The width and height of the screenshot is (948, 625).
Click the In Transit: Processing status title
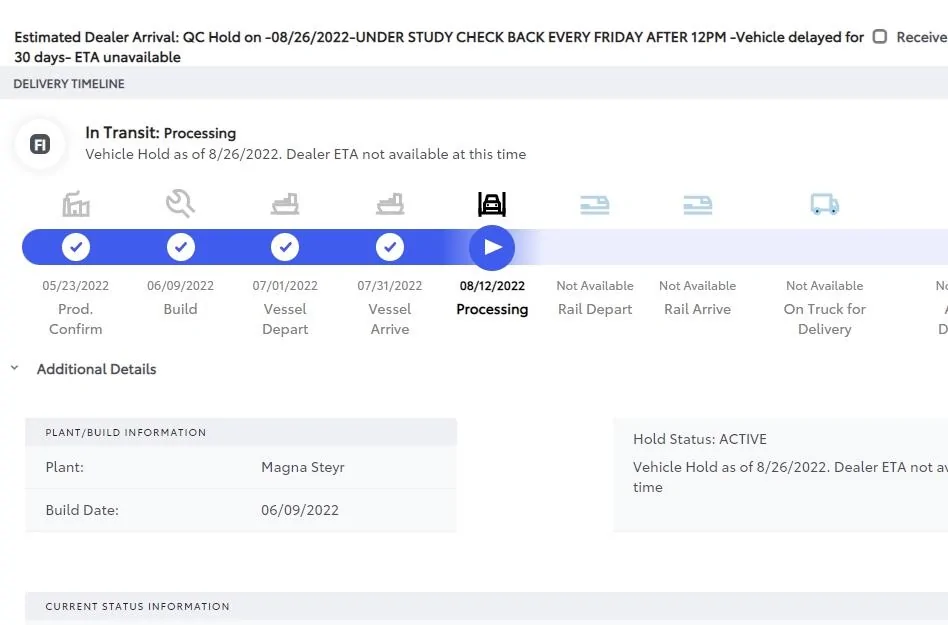pyautogui.click(x=161, y=133)
